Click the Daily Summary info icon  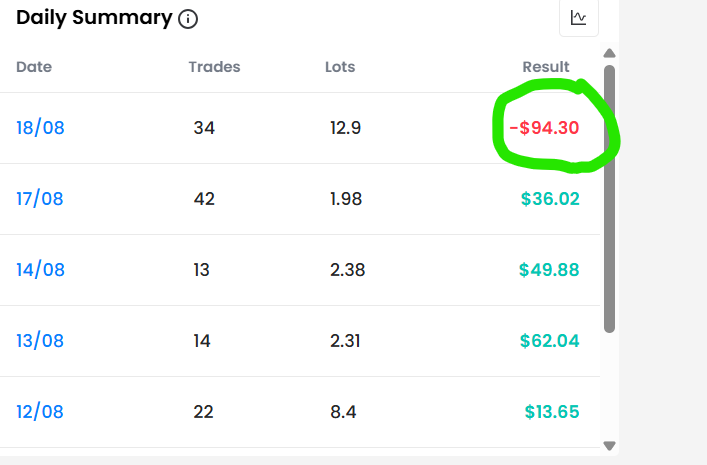[x=188, y=19]
